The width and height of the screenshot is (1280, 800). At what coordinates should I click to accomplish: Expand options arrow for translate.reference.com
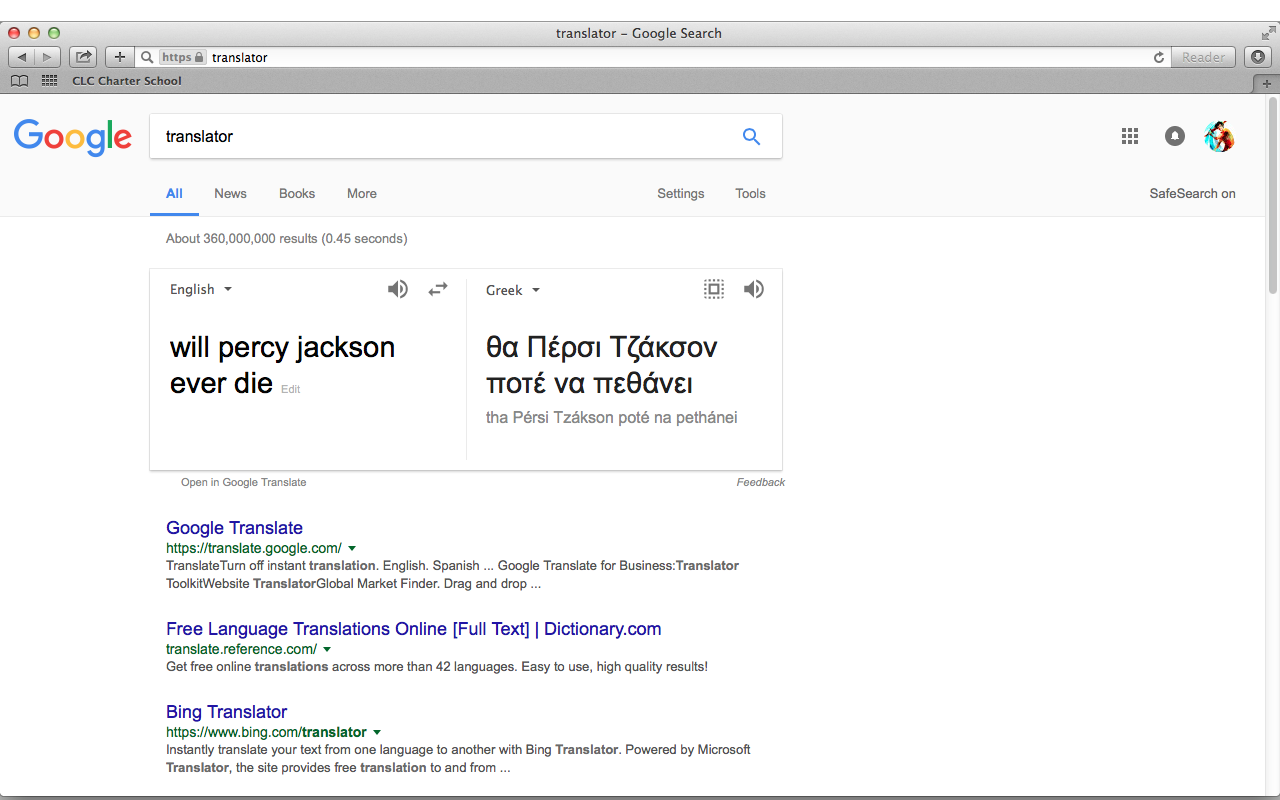point(327,649)
